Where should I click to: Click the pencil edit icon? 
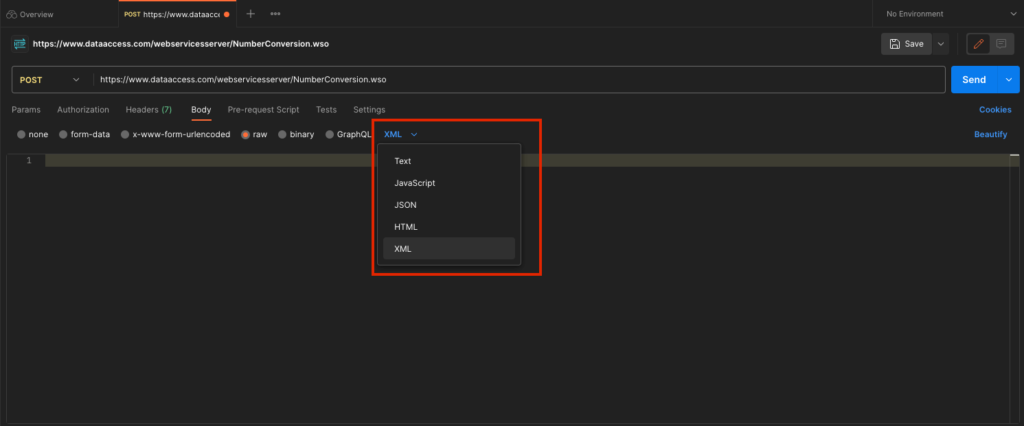tap(978, 44)
